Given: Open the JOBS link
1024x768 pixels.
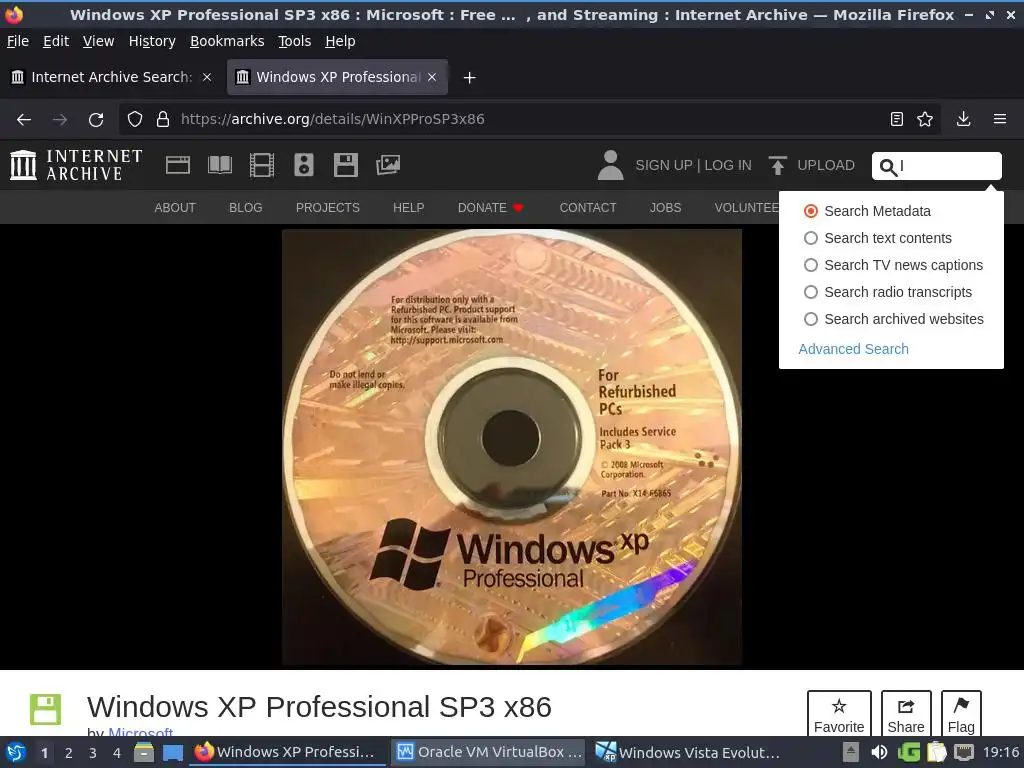Looking at the screenshot, I should (x=665, y=208).
